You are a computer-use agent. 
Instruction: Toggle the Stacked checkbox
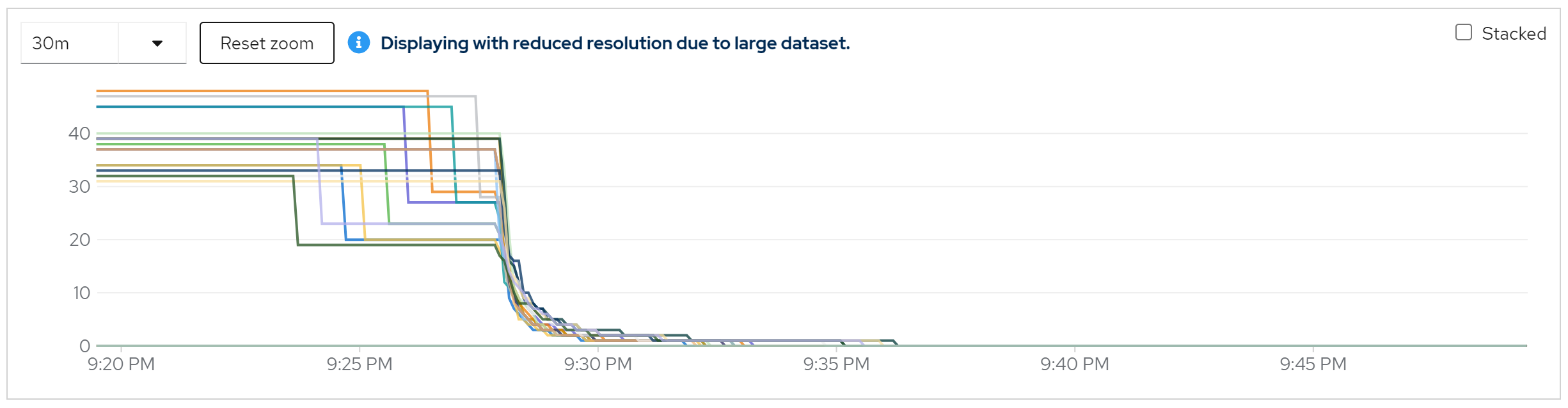[1463, 33]
